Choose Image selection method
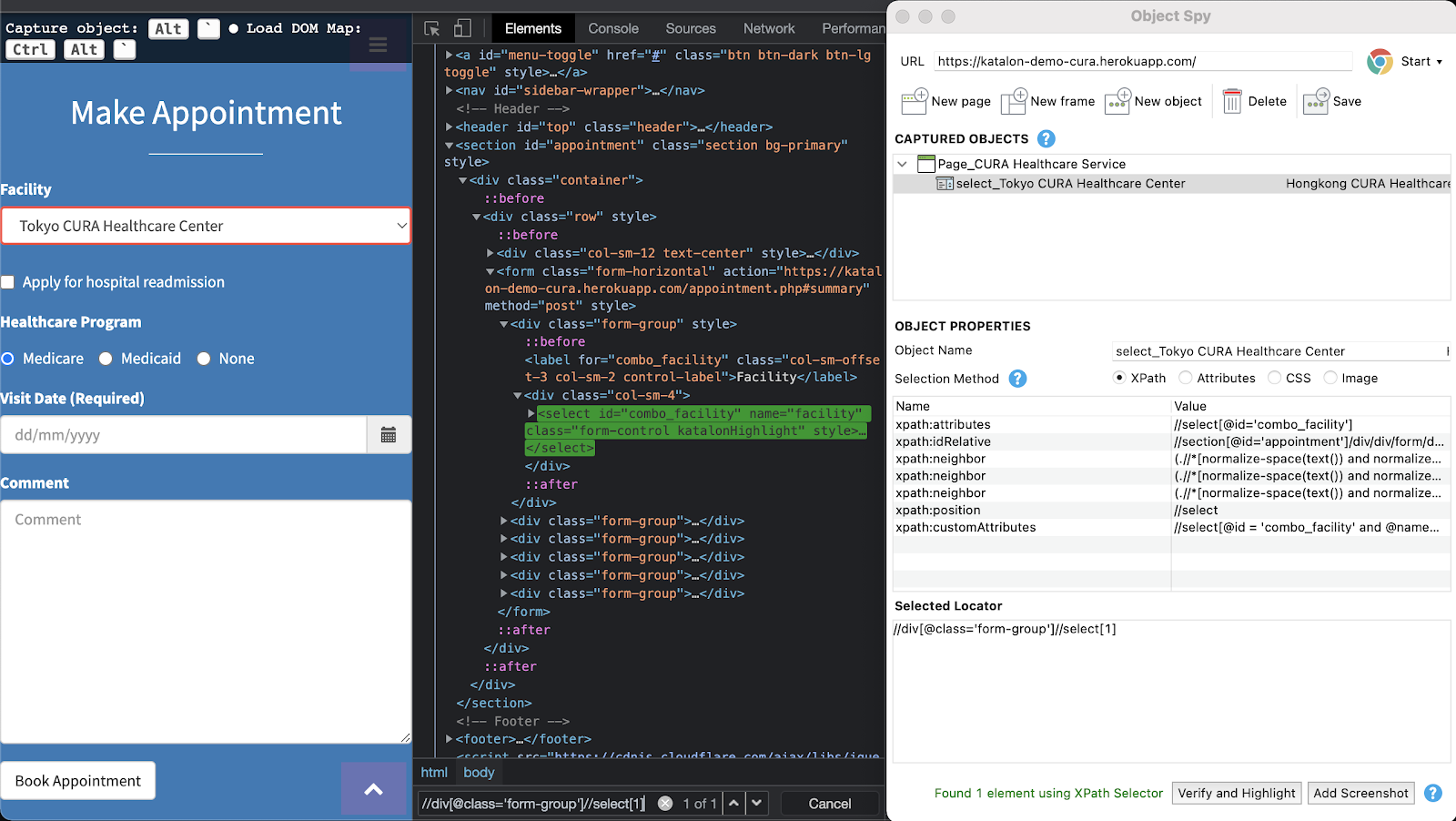Viewport: 1456px width, 821px height. tap(1330, 378)
